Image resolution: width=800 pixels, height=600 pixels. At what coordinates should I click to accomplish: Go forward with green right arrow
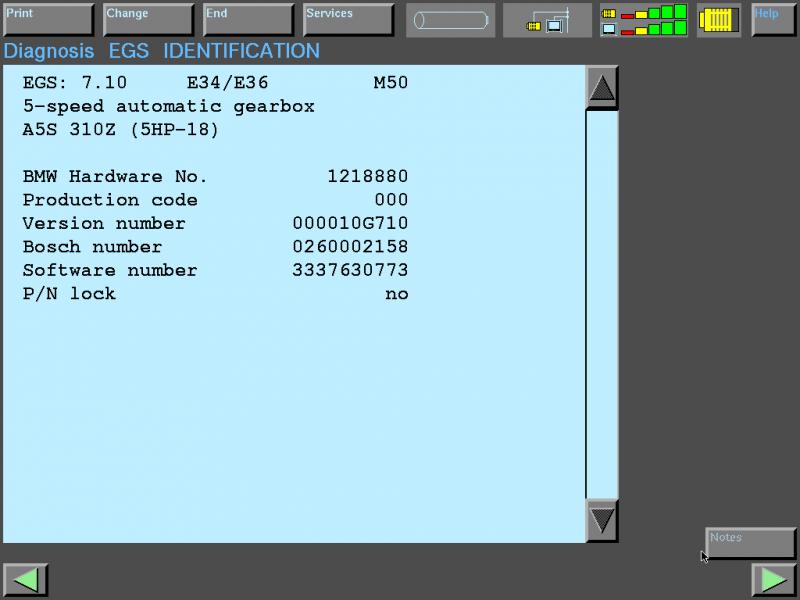(x=773, y=580)
